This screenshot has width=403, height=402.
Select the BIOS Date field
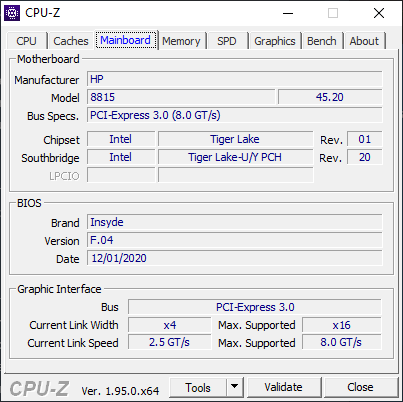coord(235,258)
